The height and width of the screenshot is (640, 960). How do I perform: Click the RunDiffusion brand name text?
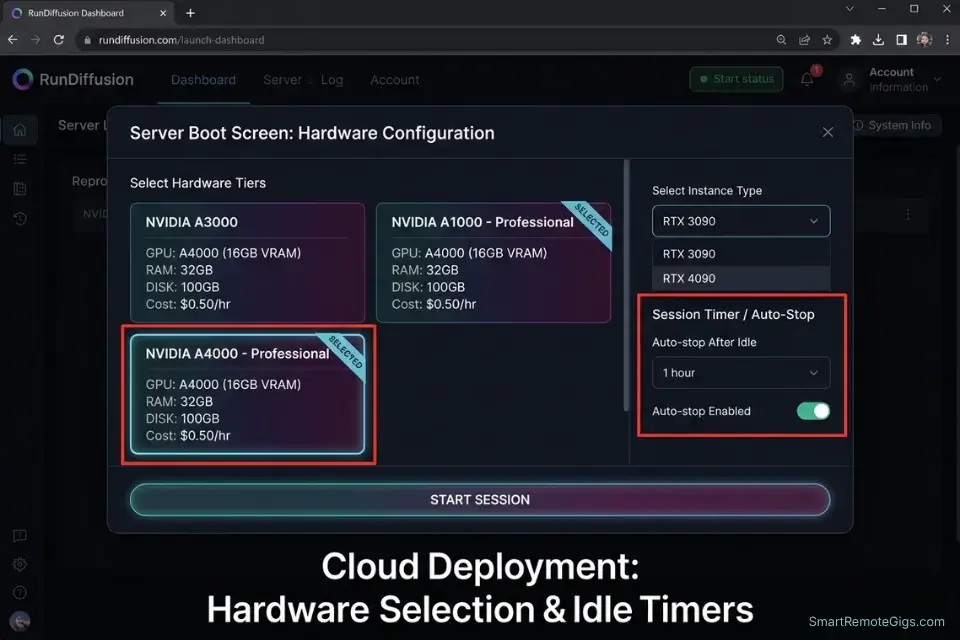pyautogui.click(x=86, y=80)
